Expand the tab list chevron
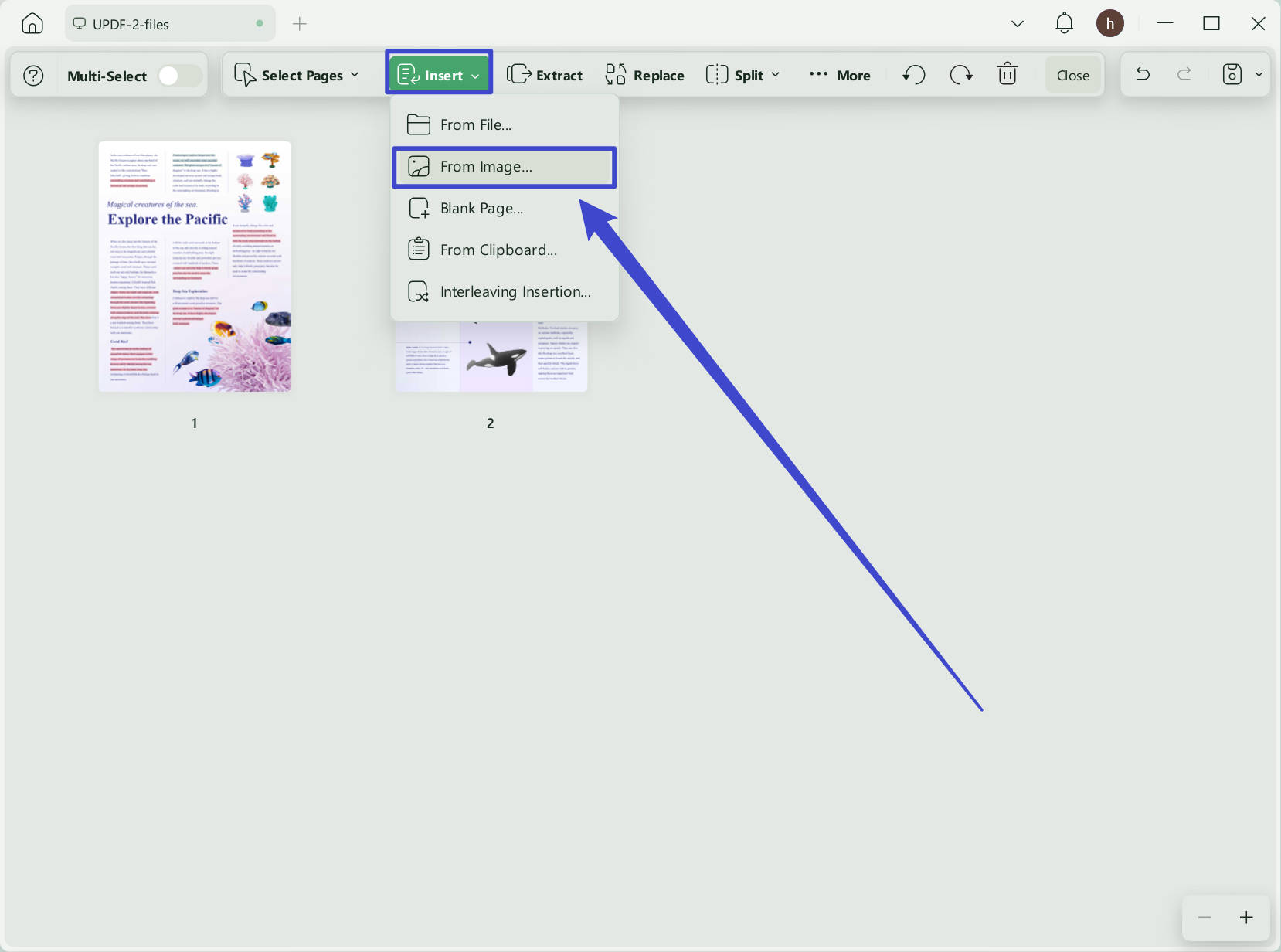 (x=1018, y=24)
